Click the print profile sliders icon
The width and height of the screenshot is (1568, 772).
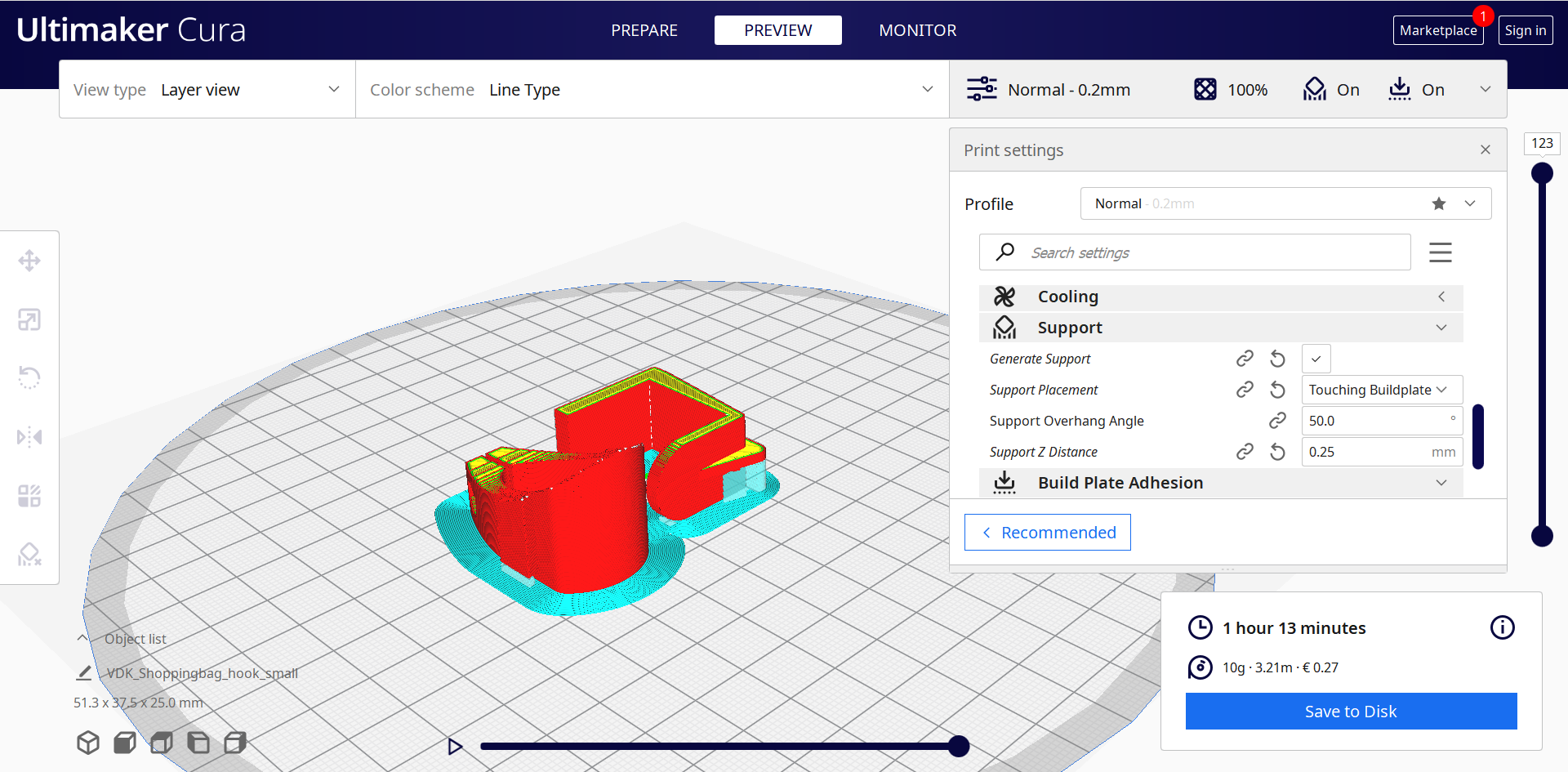tap(982, 89)
